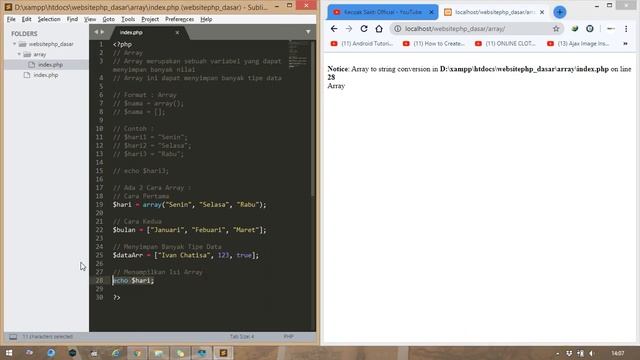Open the tab list dropdown arrow

(308, 32)
